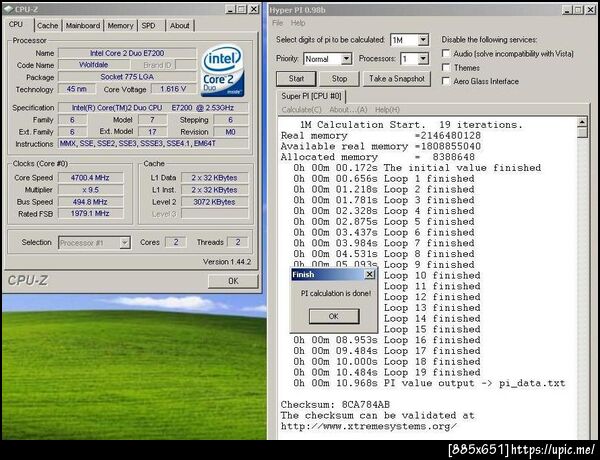Tick the Themes checkbox

point(446,68)
